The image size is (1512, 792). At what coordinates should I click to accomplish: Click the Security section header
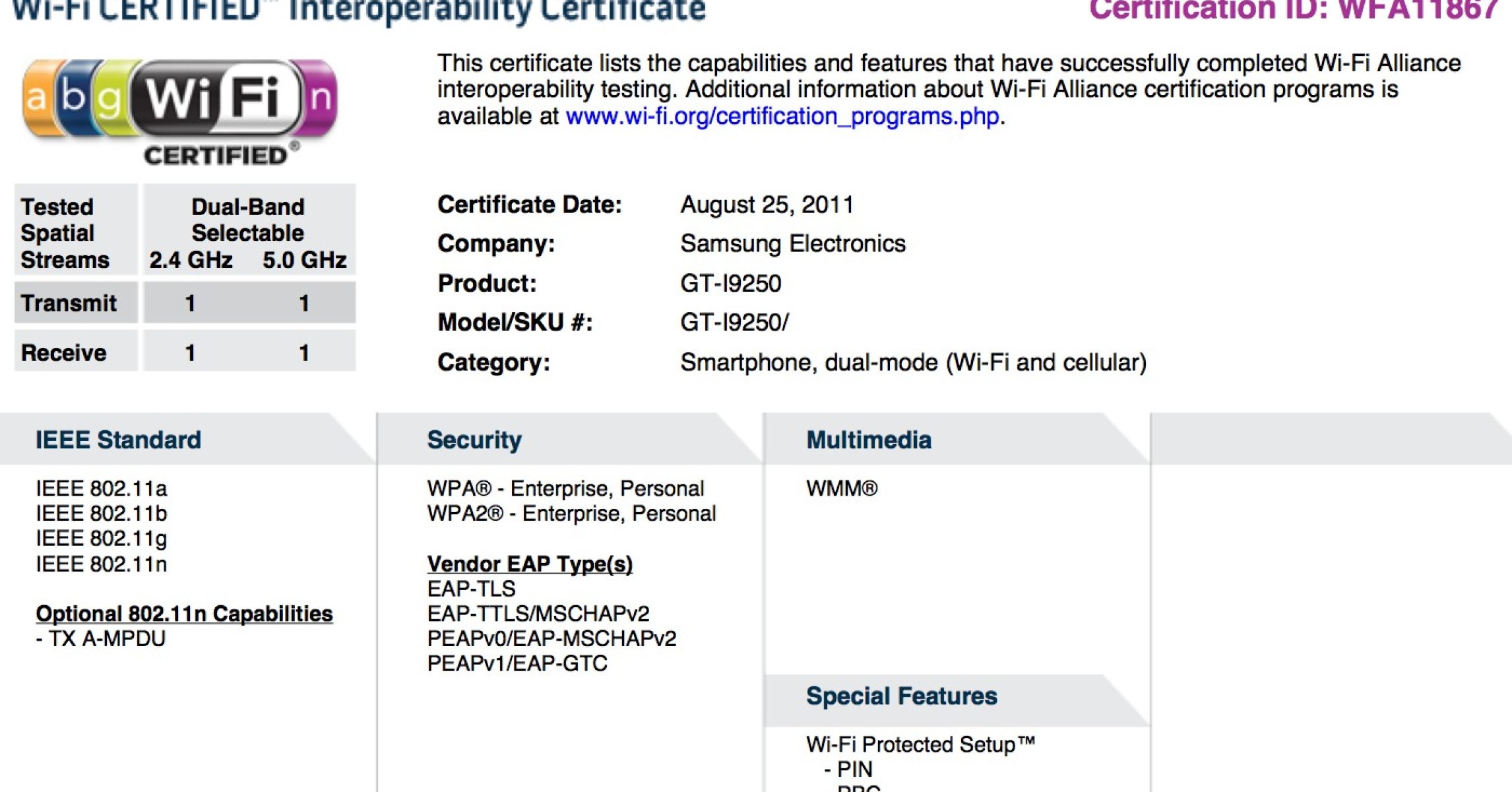(x=474, y=440)
